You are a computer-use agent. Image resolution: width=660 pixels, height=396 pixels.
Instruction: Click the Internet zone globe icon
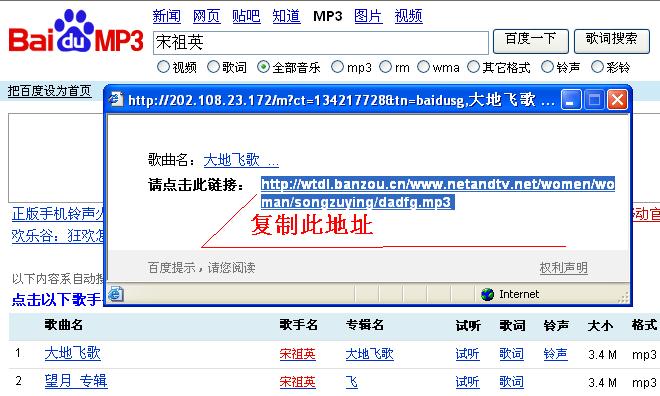tap(487, 294)
